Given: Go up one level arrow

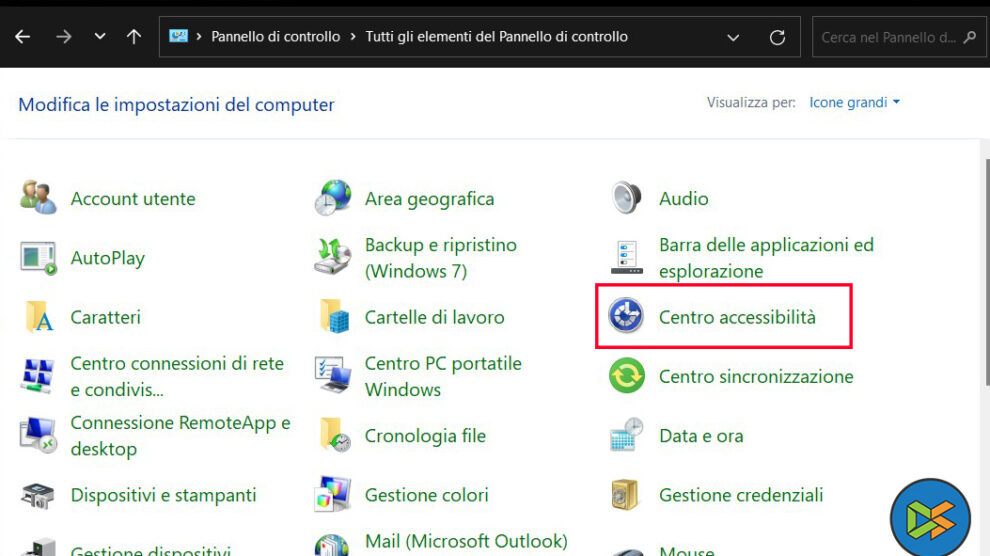Looking at the screenshot, I should [x=134, y=37].
